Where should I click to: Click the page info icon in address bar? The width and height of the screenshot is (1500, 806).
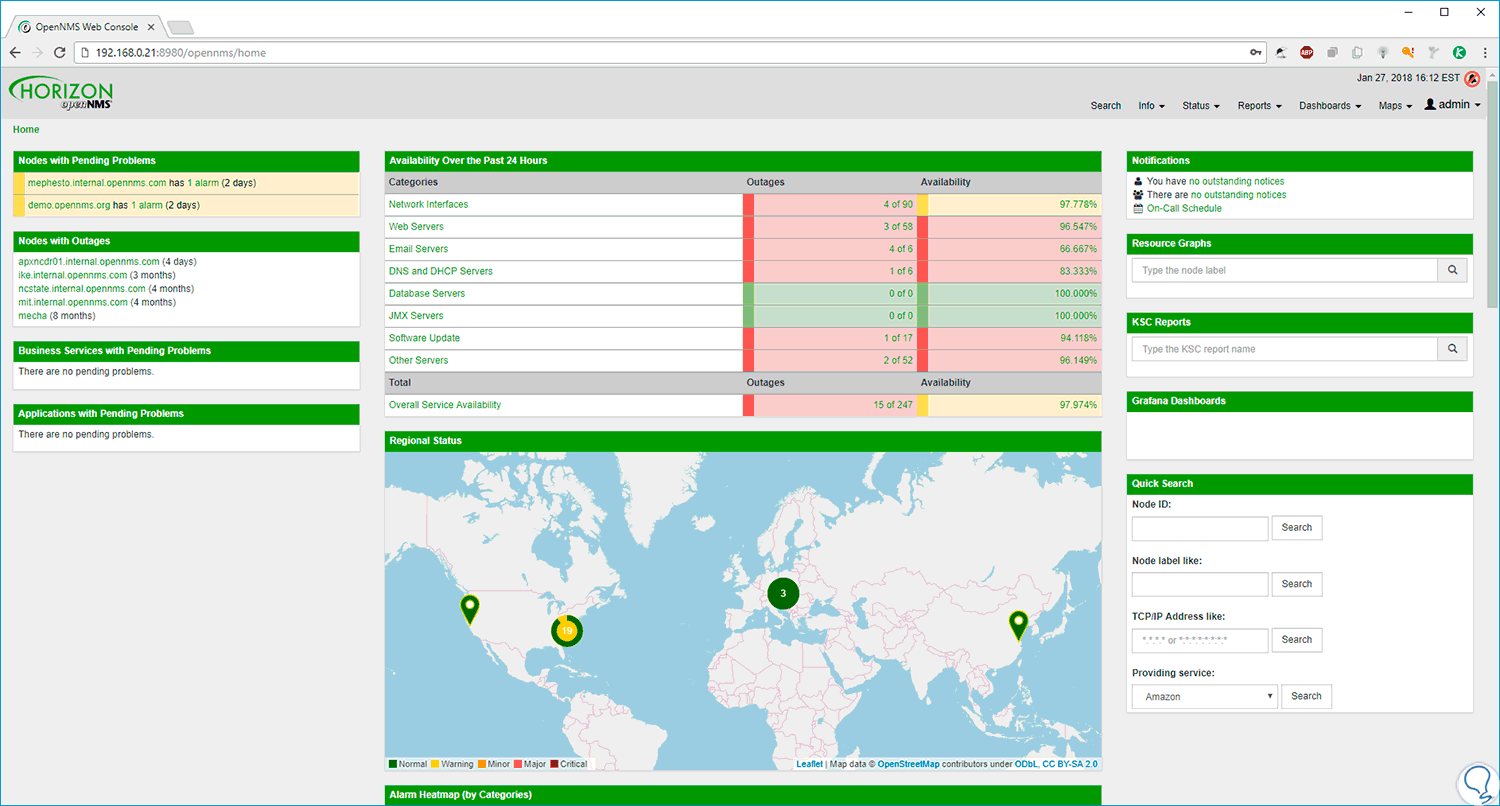[x=87, y=52]
